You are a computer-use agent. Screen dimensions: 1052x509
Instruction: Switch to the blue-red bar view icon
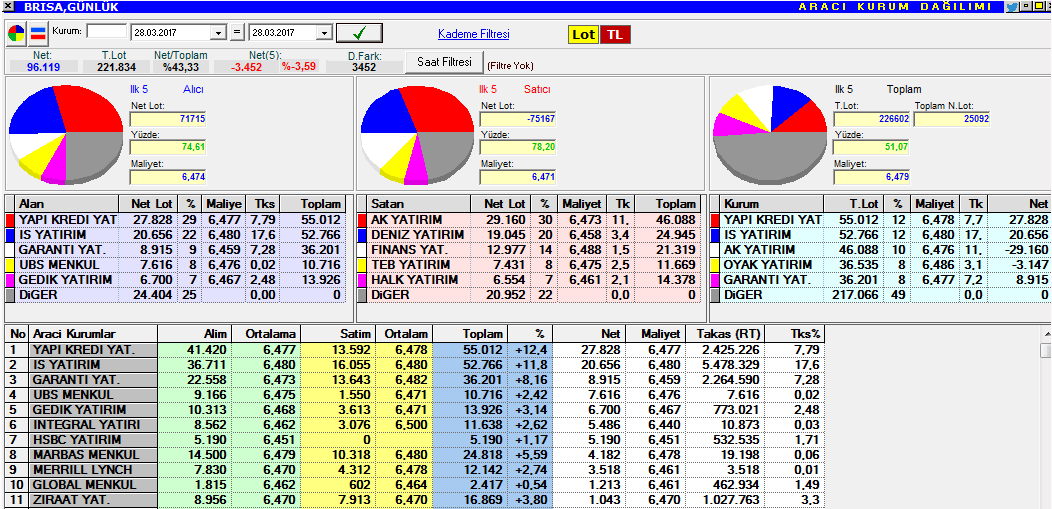coord(38,33)
